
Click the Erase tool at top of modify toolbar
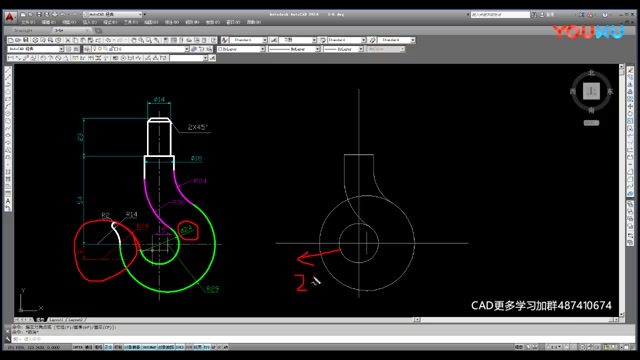(x=631, y=70)
